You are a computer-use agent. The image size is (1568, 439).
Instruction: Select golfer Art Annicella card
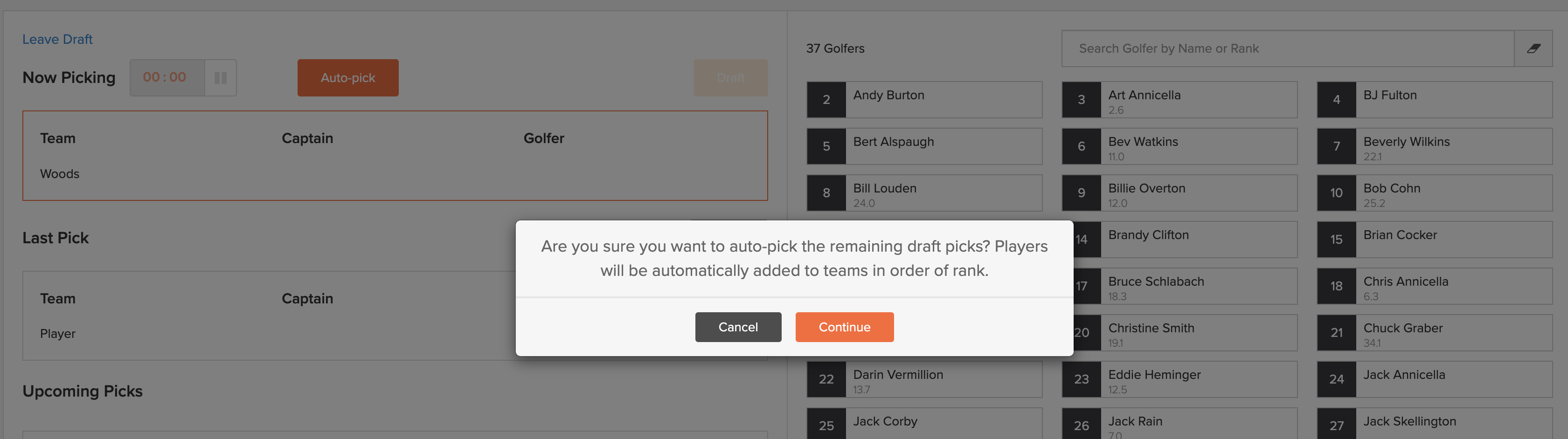tap(1179, 100)
